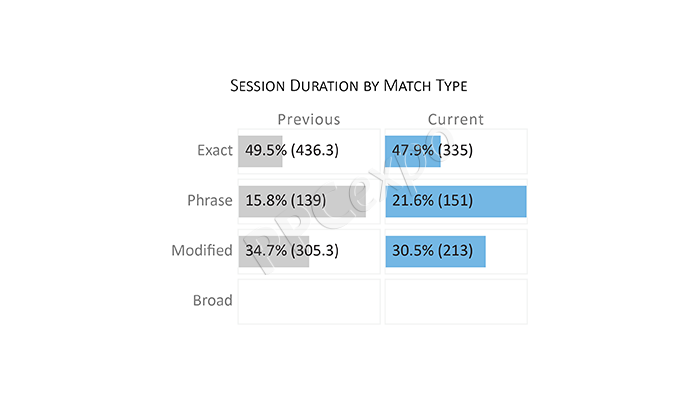Click the (213) value in Modified current
Viewport: 698px width, 400px height.
click(x=455, y=251)
